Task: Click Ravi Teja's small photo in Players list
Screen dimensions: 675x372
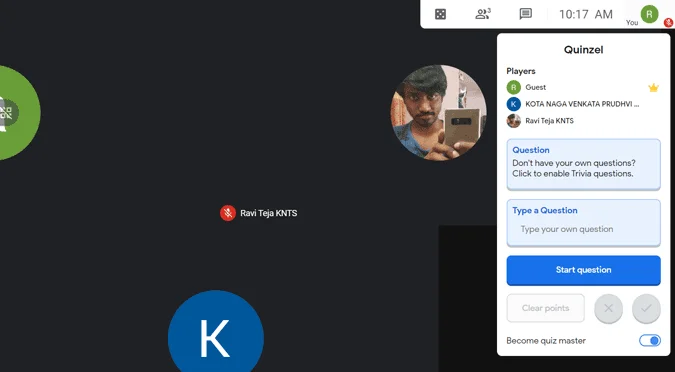Action: click(x=514, y=121)
